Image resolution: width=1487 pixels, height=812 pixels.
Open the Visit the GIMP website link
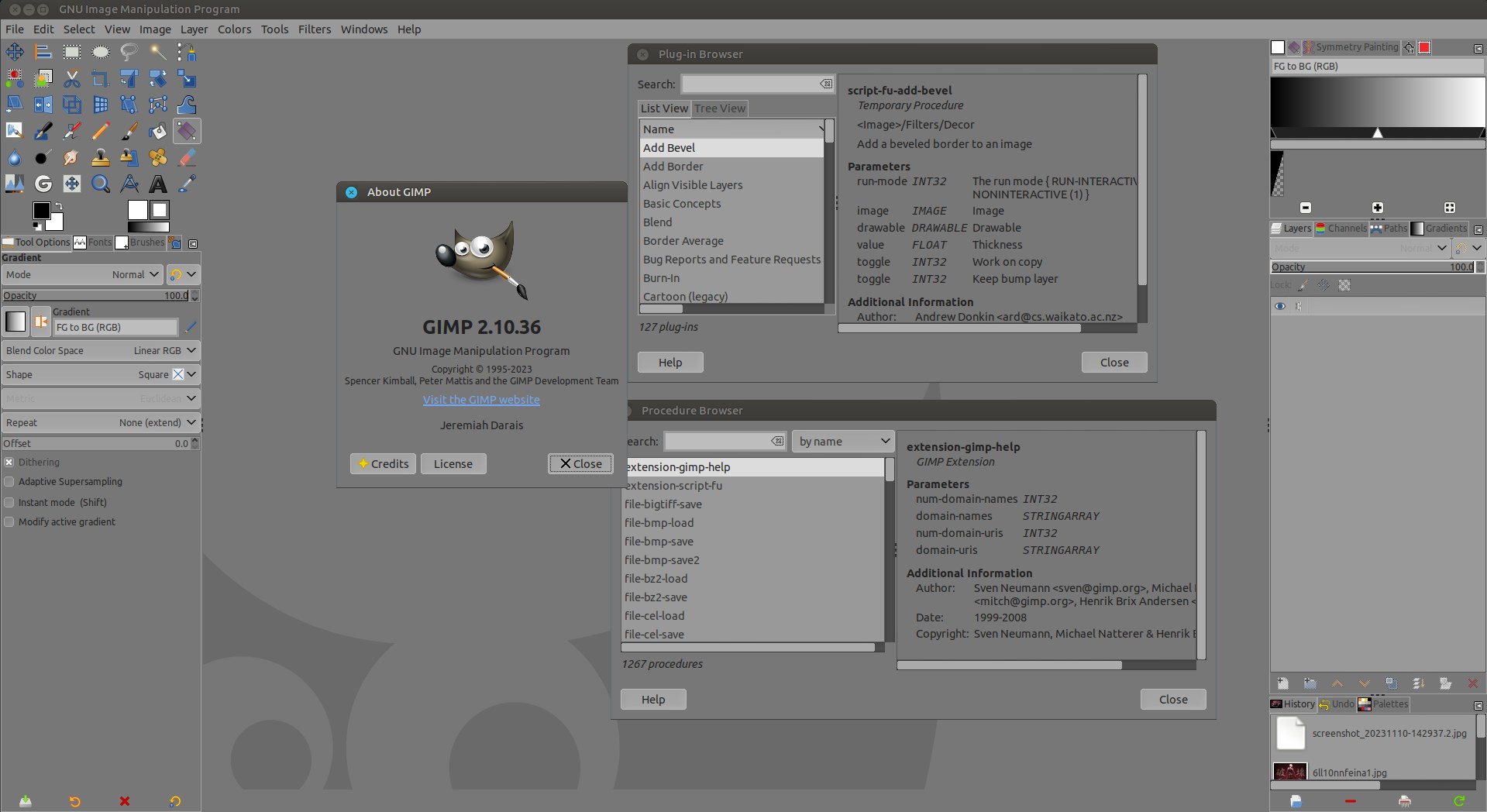(481, 400)
